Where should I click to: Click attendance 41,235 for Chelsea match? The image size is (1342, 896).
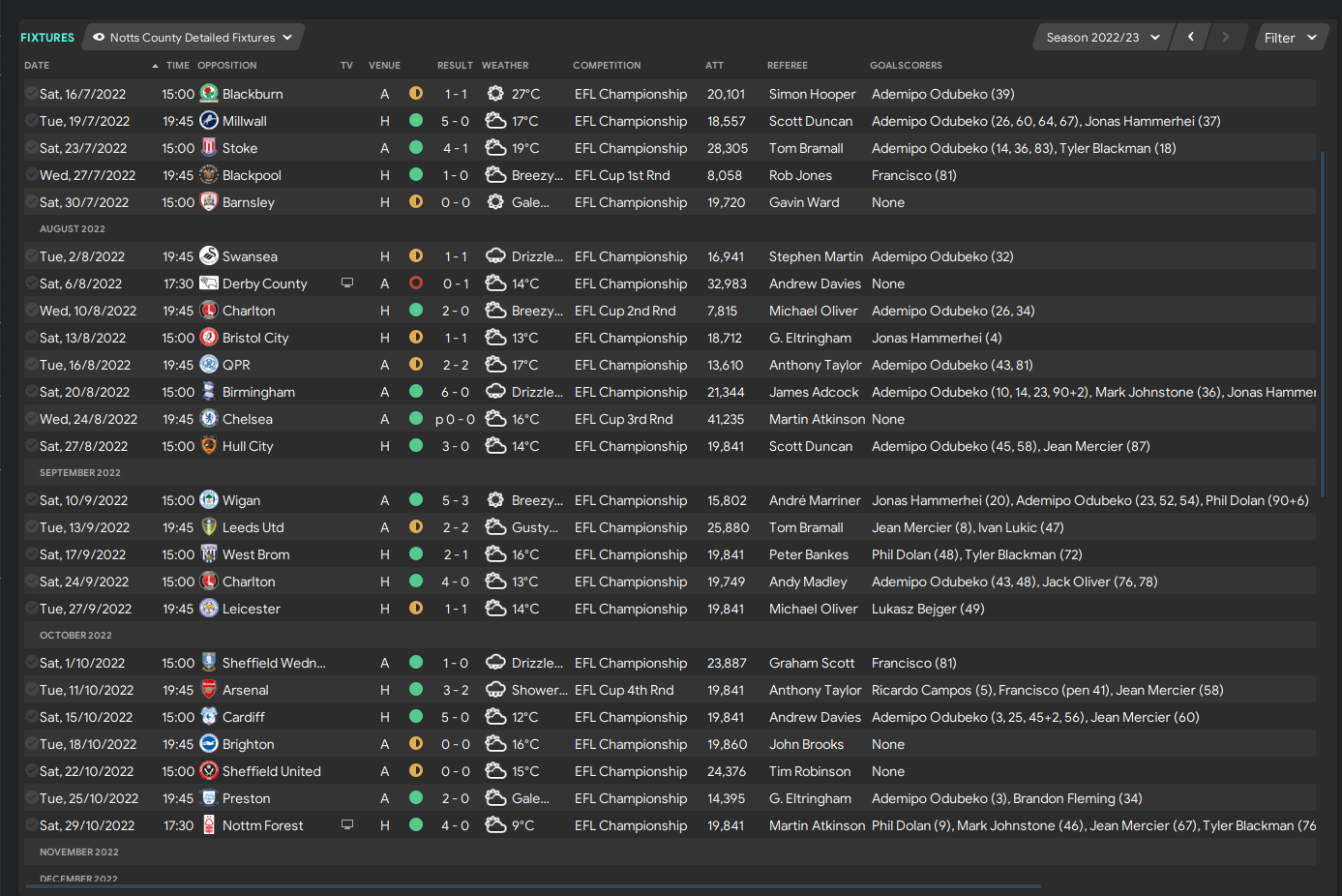pyautogui.click(x=726, y=419)
